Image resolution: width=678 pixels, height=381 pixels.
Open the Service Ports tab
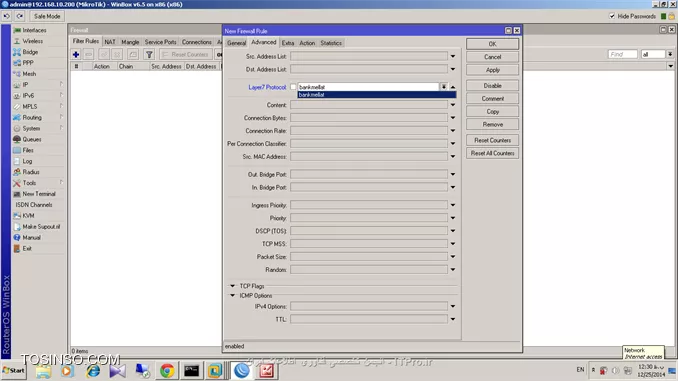click(160, 42)
